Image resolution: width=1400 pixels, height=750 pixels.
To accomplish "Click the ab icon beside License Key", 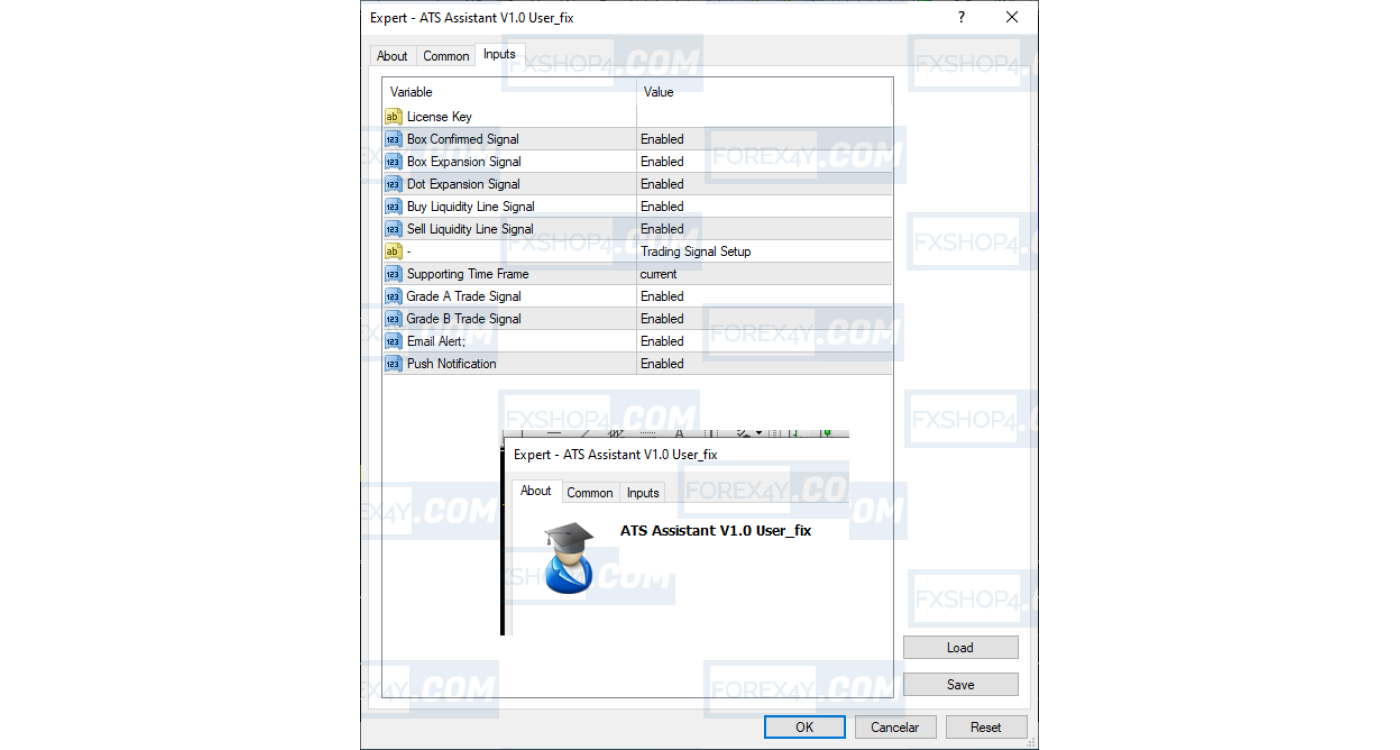I will (392, 116).
